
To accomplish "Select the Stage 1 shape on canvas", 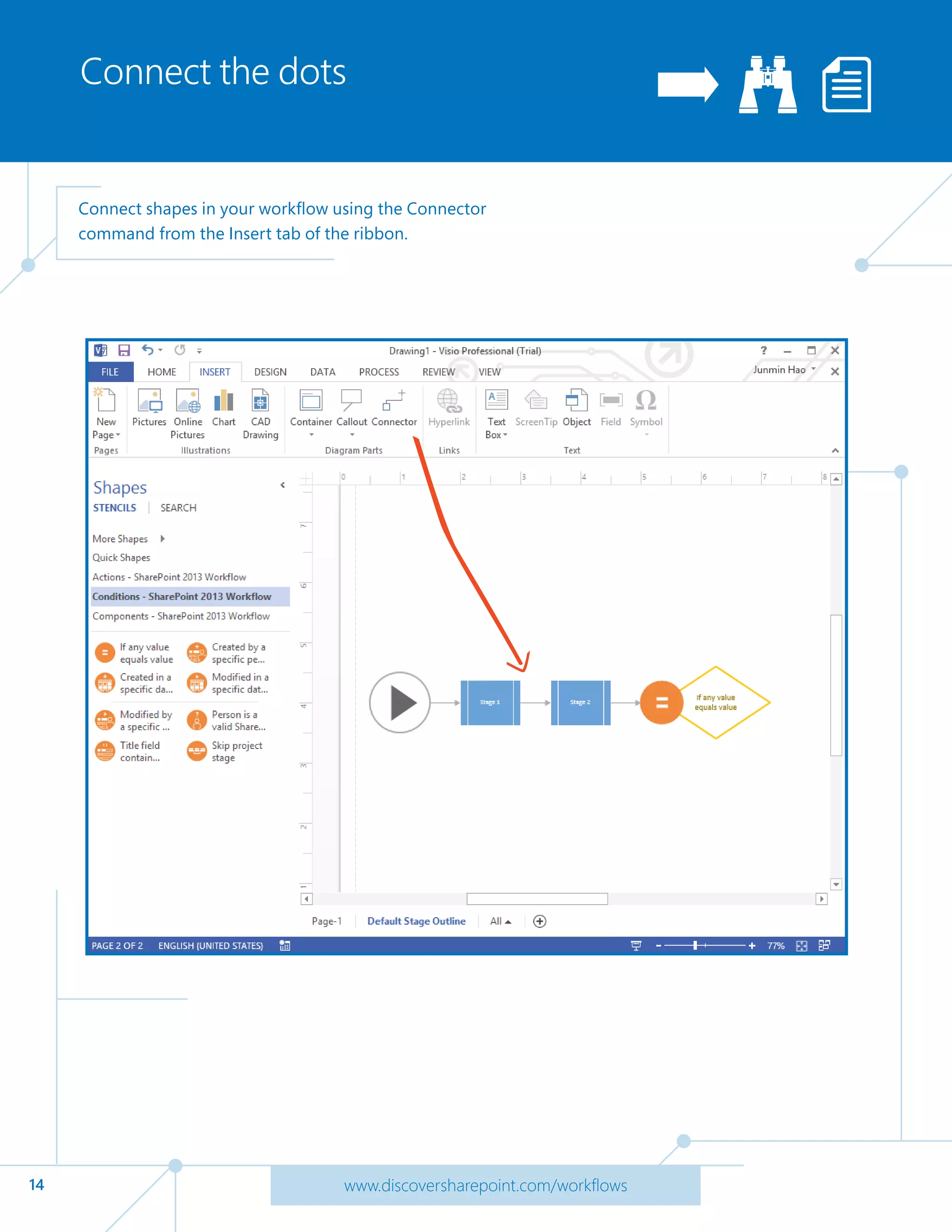I will [490, 702].
